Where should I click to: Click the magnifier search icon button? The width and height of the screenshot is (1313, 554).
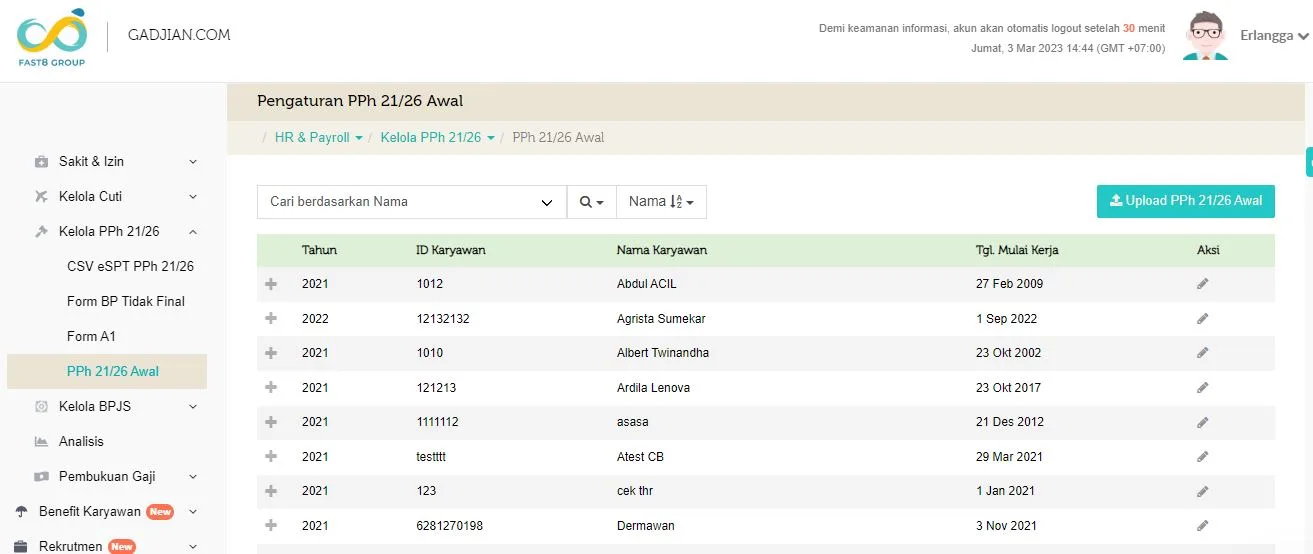[x=591, y=202]
